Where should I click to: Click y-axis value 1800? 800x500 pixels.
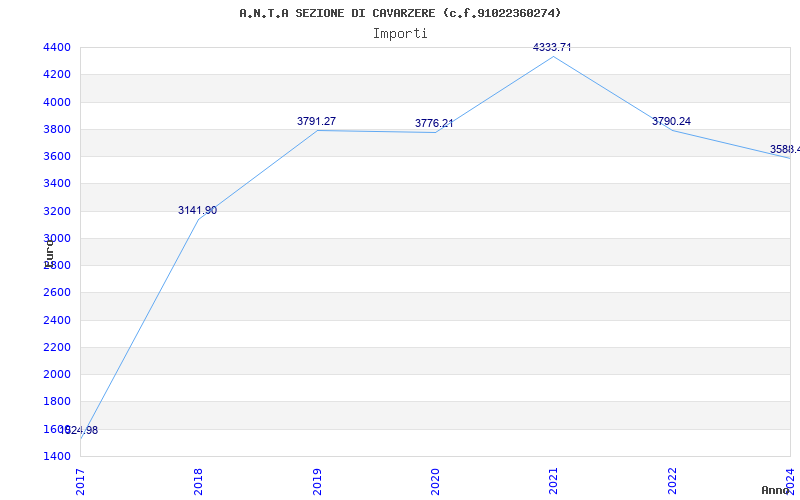[58, 401]
